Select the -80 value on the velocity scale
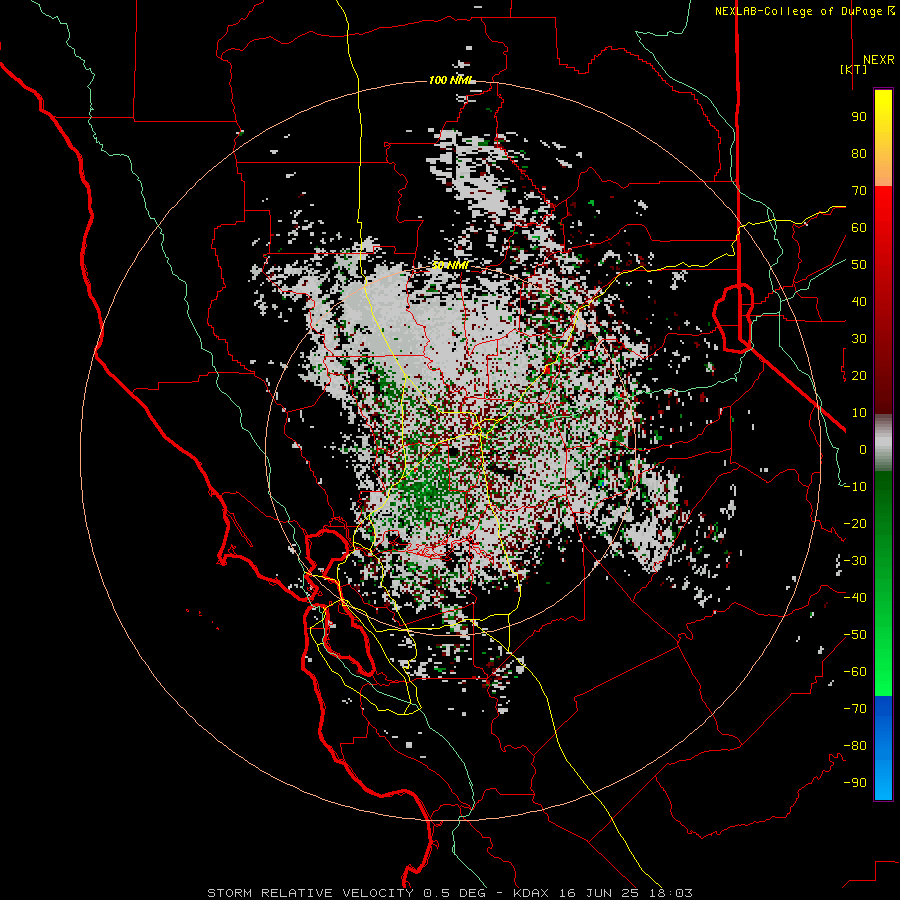 click(855, 746)
